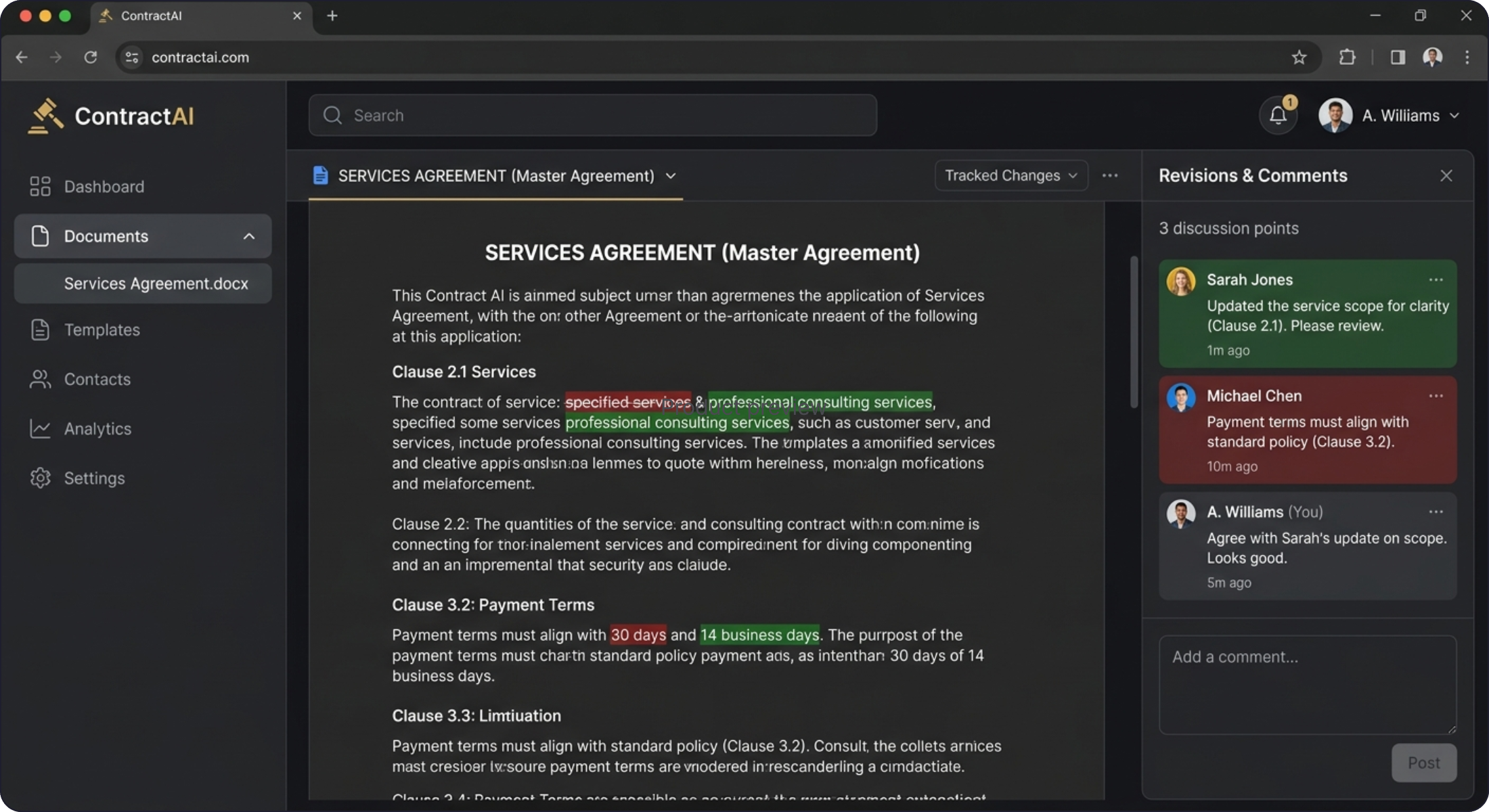Open the Tracked Changes dropdown
This screenshot has width=1489, height=812.
pyautogui.click(x=1010, y=175)
